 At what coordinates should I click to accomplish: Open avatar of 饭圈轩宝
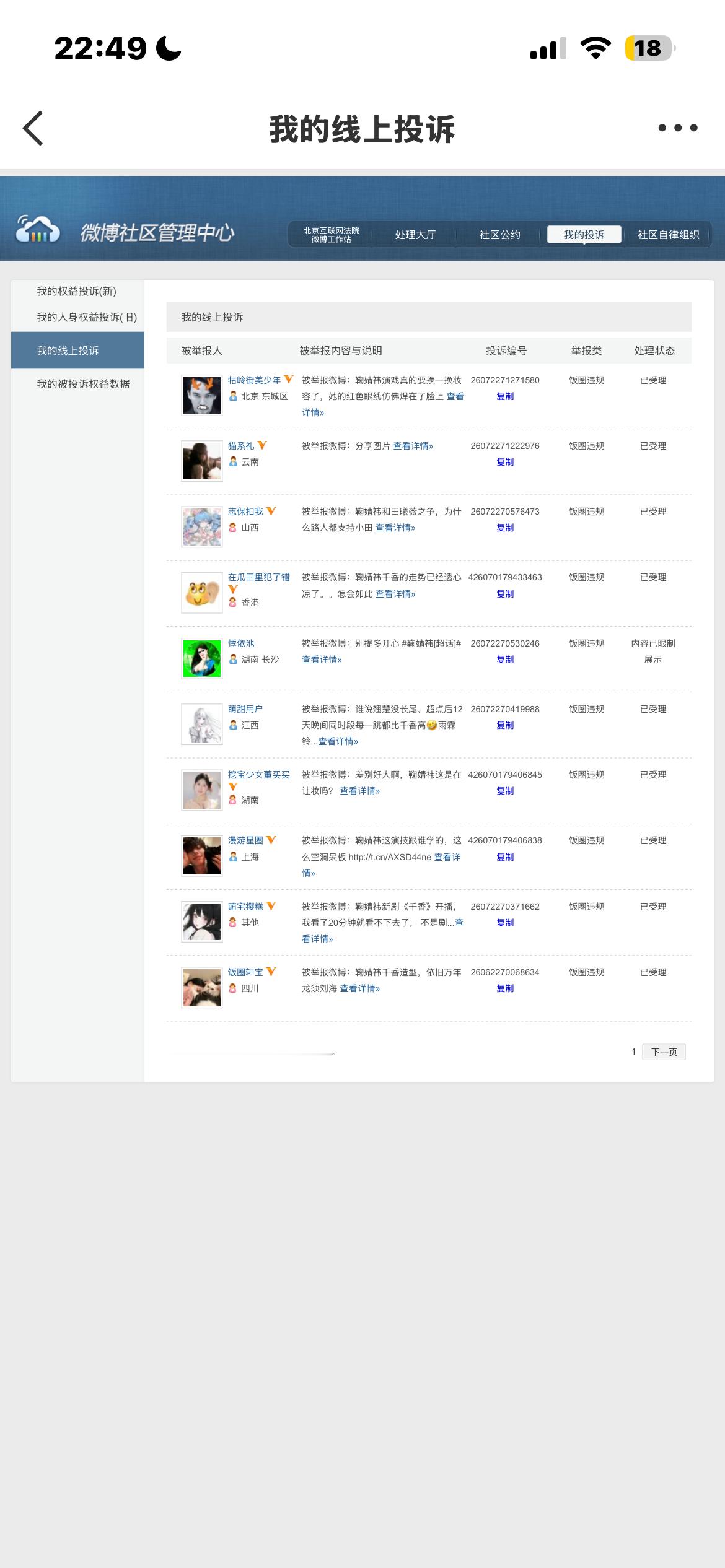pos(202,987)
